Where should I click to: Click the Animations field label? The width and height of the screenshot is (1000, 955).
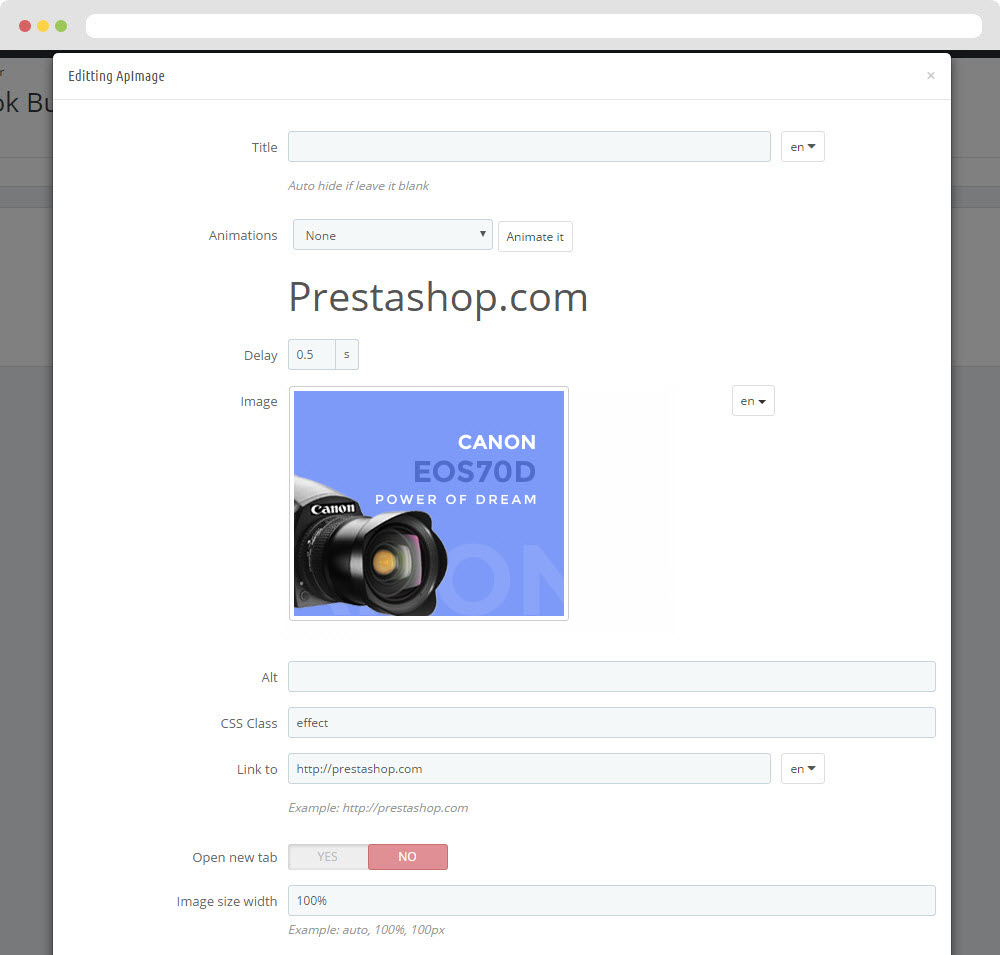(x=243, y=235)
